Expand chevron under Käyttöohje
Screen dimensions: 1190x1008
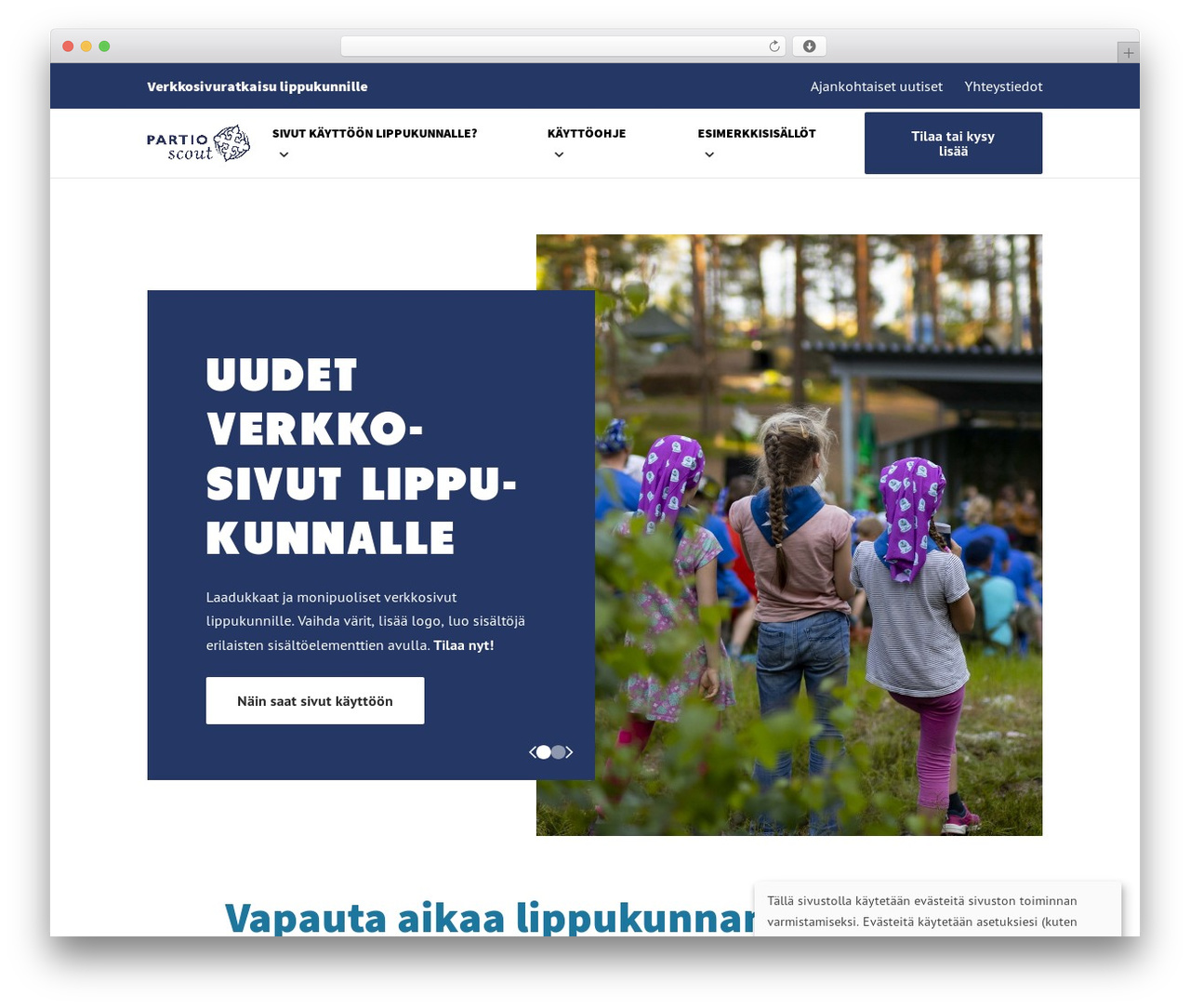559,154
